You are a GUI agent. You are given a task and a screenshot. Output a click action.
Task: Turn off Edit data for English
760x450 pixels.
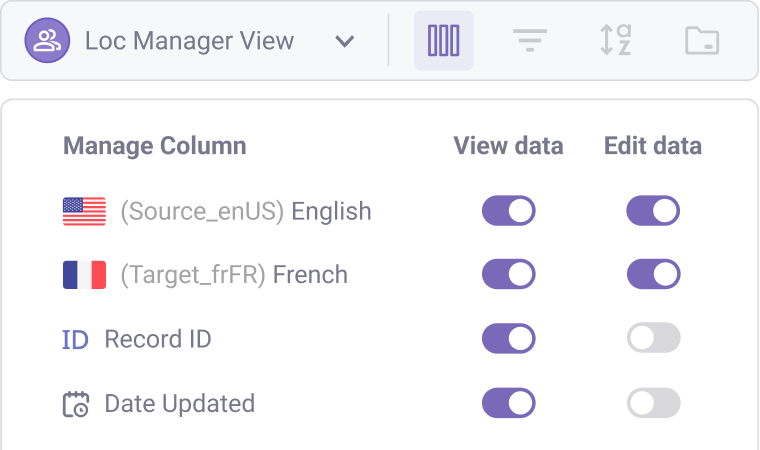(x=653, y=211)
